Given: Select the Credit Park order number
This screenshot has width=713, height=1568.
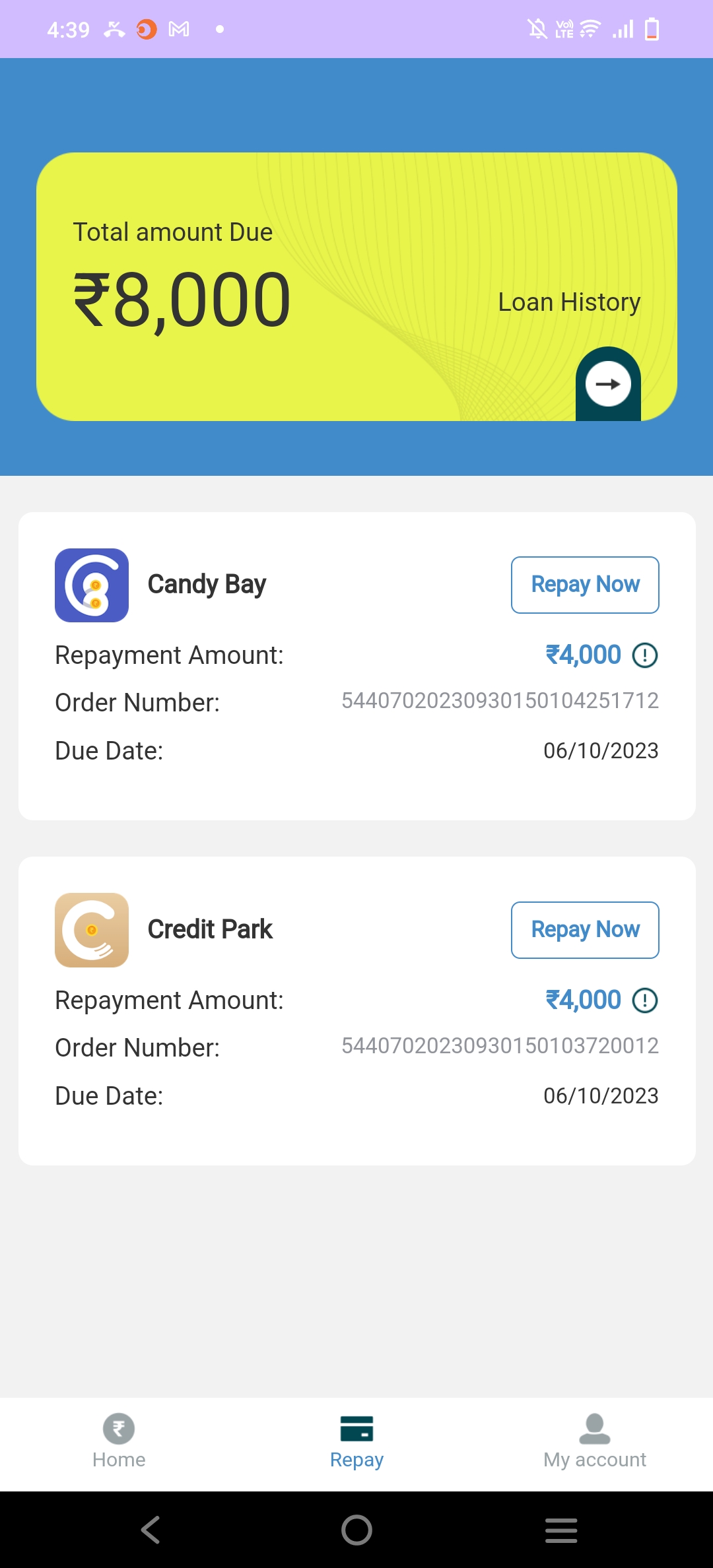Looking at the screenshot, I should pos(500,1046).
